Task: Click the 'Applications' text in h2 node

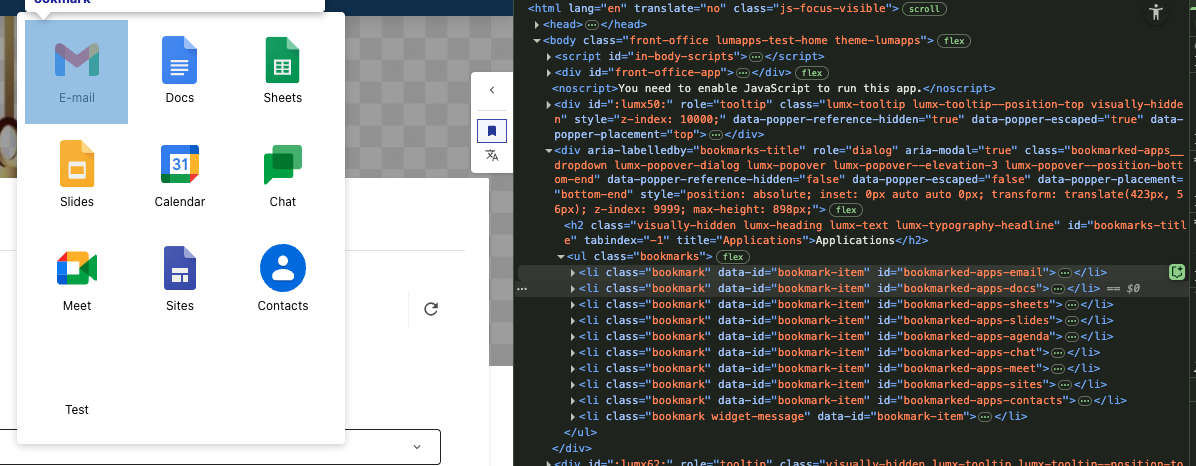Action: point(855,240)
